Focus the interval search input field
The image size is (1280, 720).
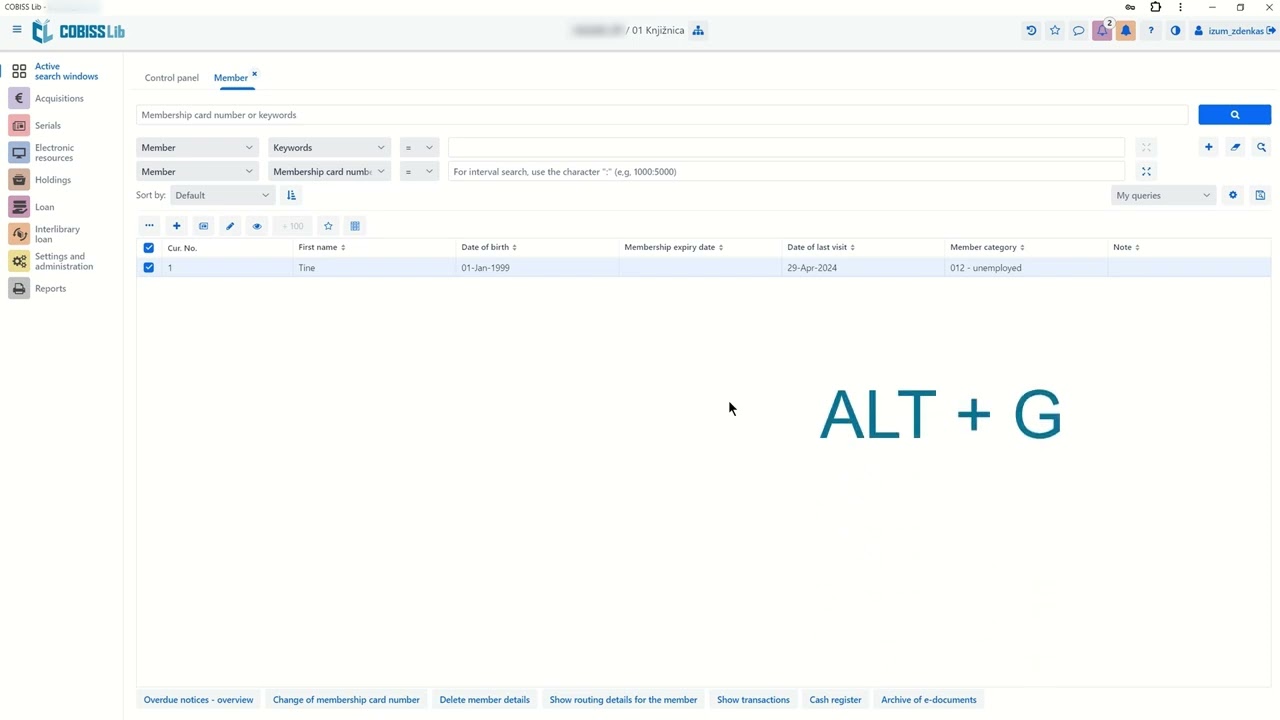786,172
